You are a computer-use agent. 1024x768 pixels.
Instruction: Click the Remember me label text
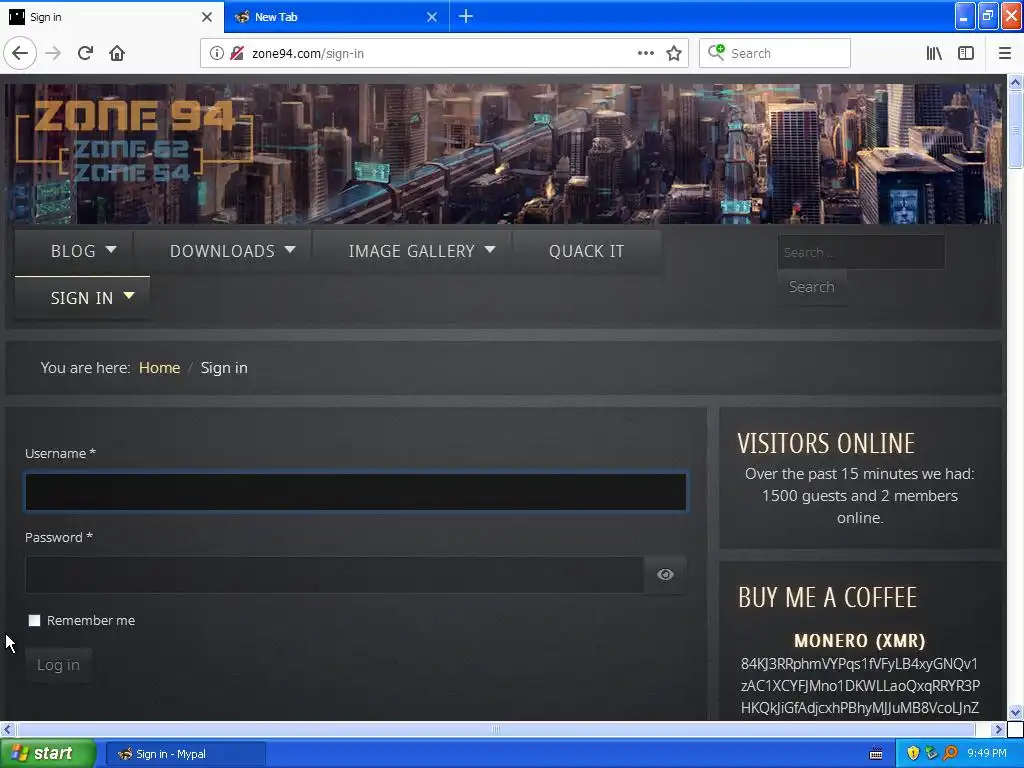point(91,620)
